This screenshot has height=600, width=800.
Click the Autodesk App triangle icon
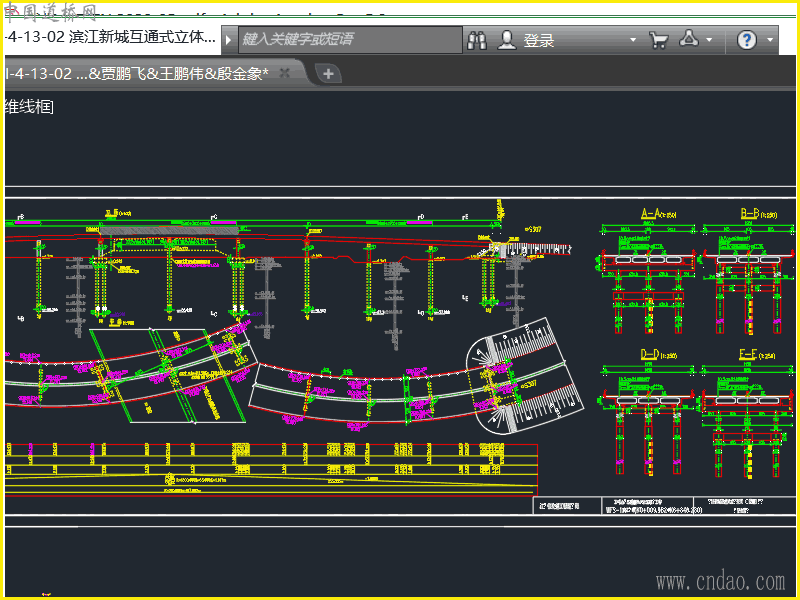pyautogui.click(x=689, y=40)
